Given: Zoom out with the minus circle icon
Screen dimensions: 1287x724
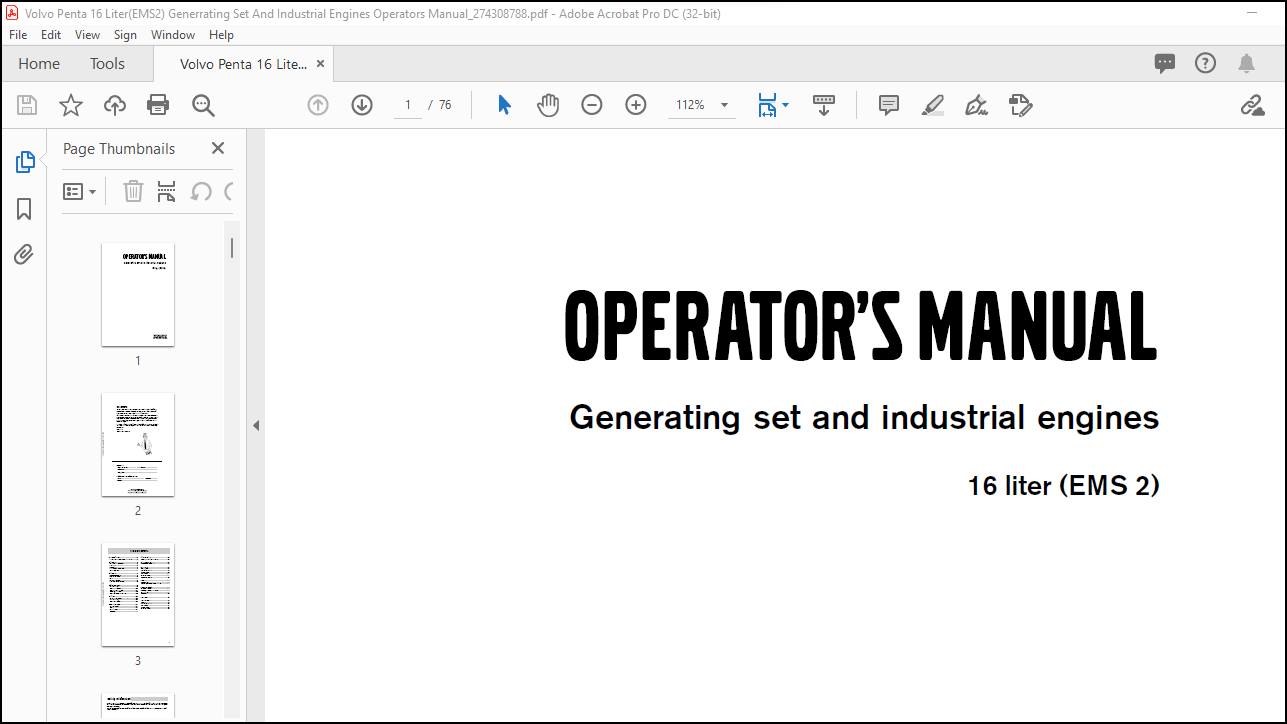Looking at the screenshot, I should pyautogui.click(x=592, y=105).
